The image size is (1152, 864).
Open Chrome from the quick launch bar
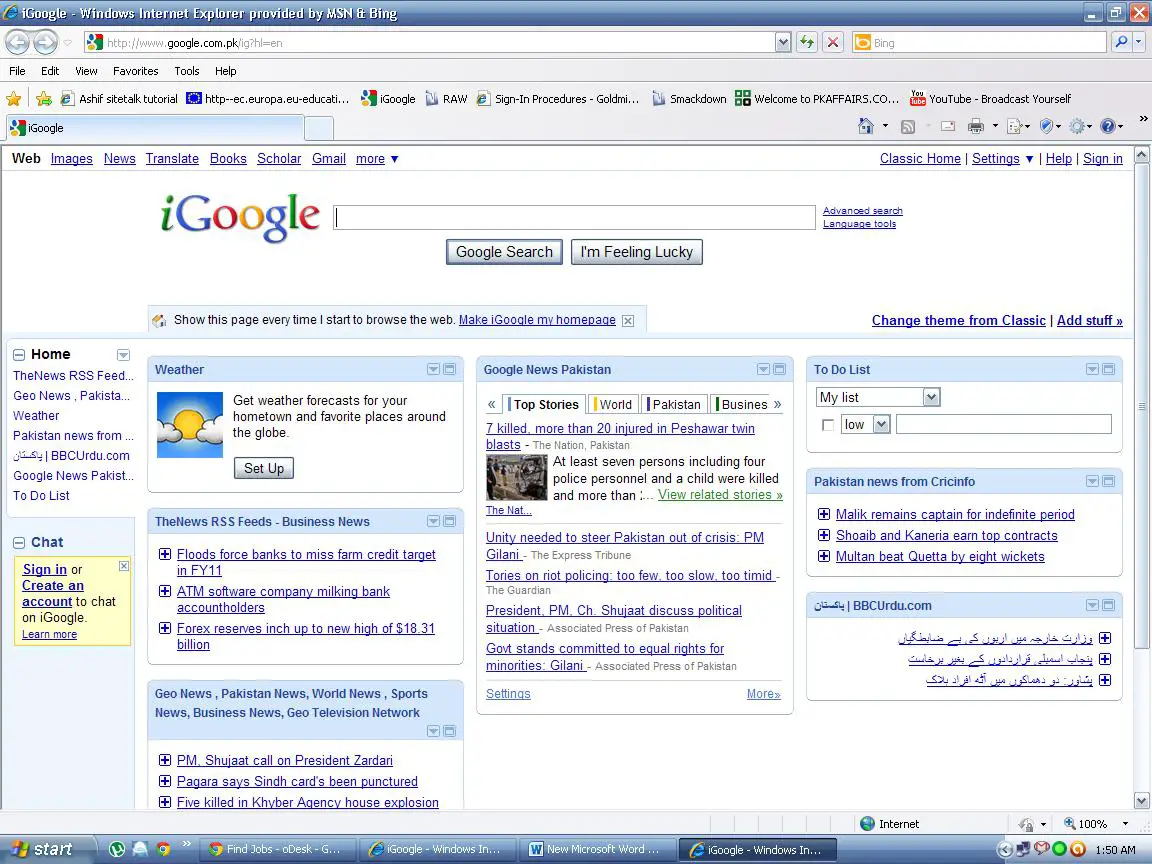pos(163,849)
